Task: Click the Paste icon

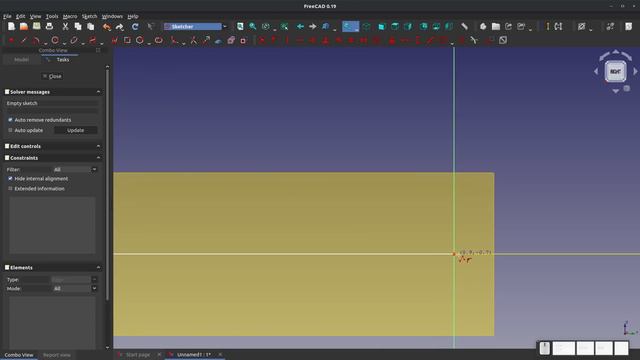Action: (91, 27)
